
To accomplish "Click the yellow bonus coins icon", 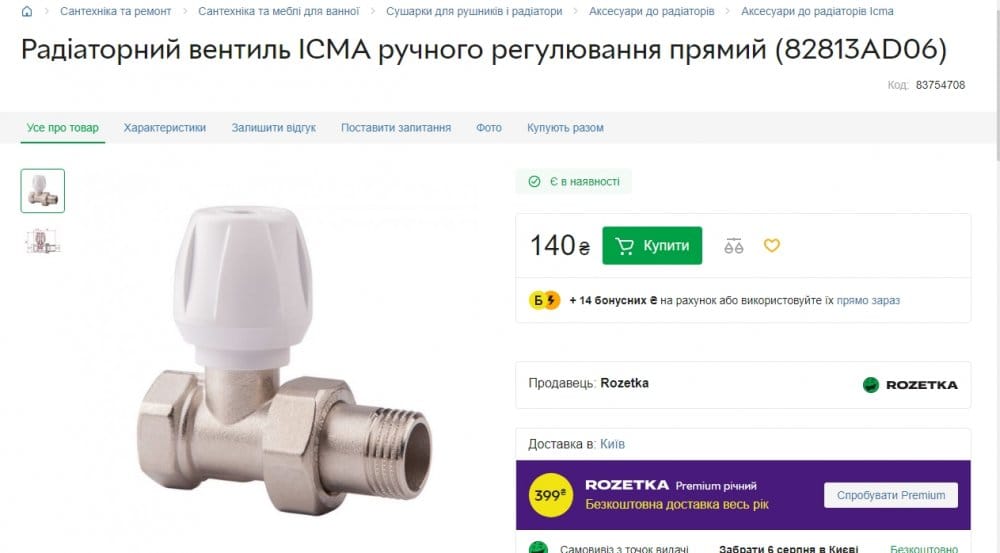I will point(544,300).
